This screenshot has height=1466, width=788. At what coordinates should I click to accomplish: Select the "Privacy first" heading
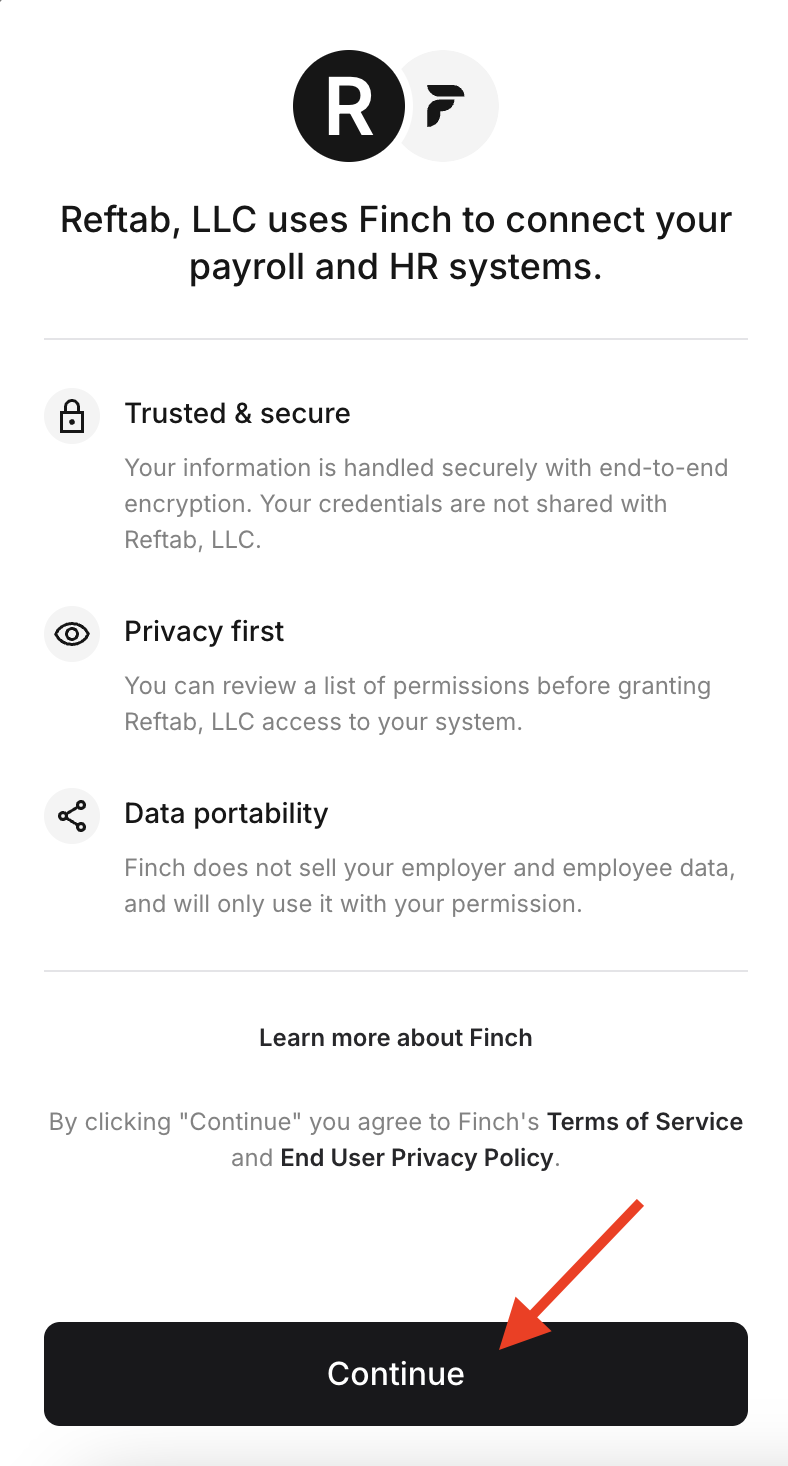(204, 631)
